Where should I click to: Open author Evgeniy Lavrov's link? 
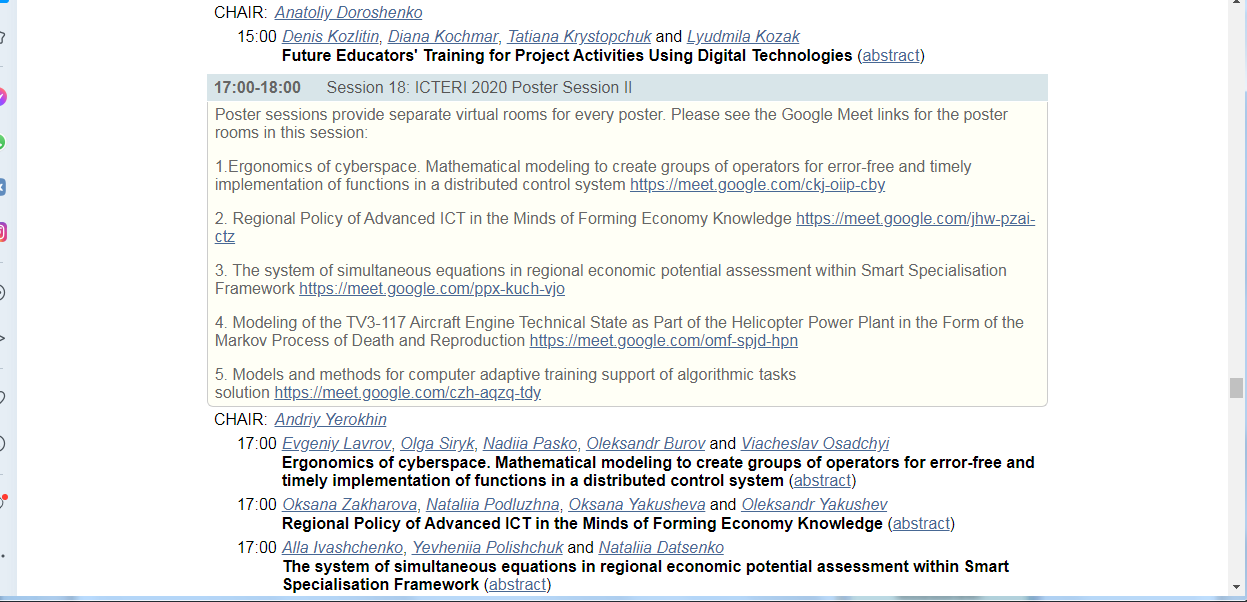[x=336, y=444]
